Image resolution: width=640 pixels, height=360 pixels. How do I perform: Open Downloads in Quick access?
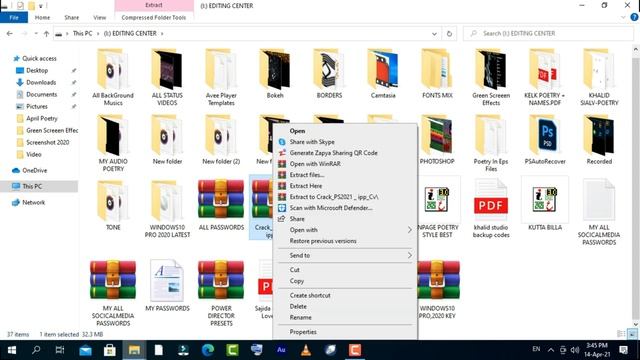(41, 82)
